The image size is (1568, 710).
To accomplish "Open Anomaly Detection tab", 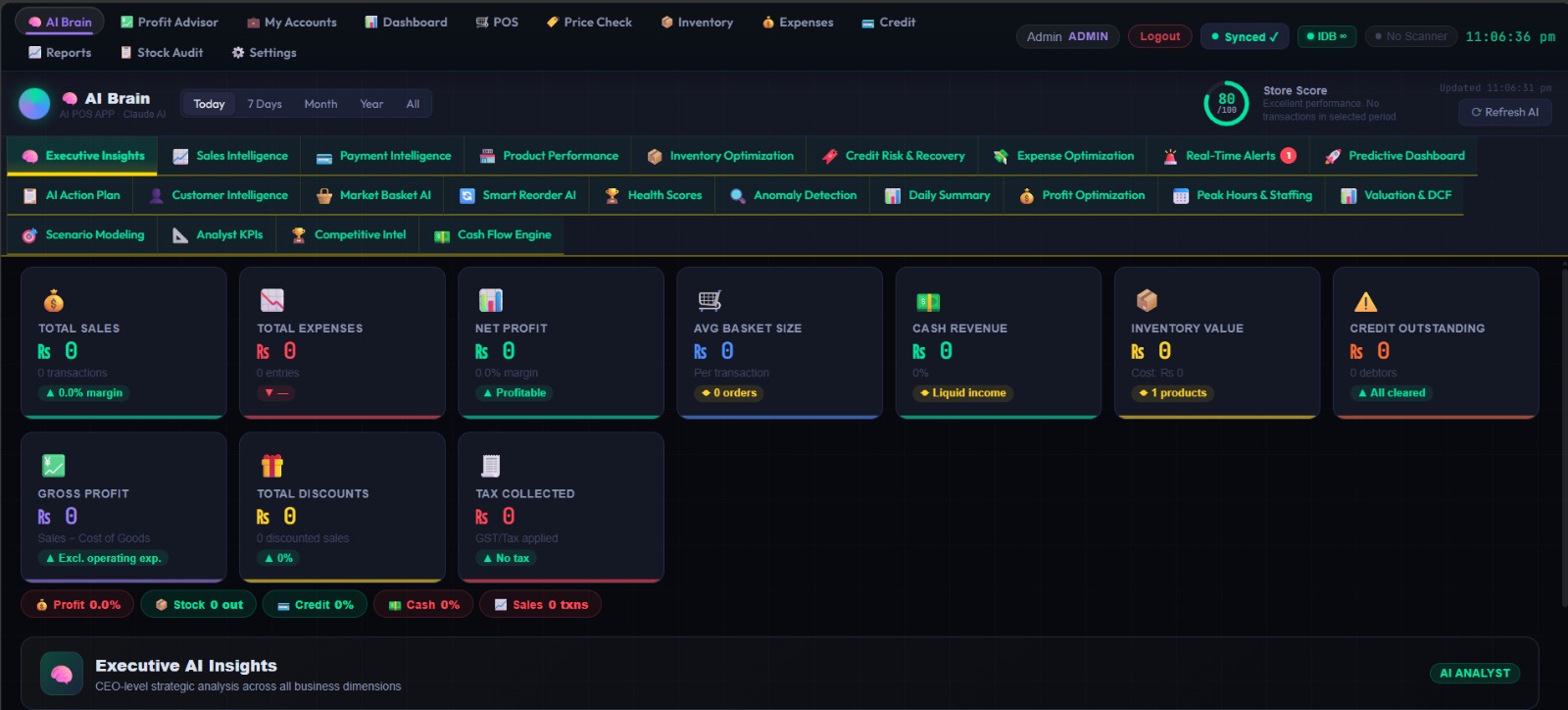I will (793, 195).
